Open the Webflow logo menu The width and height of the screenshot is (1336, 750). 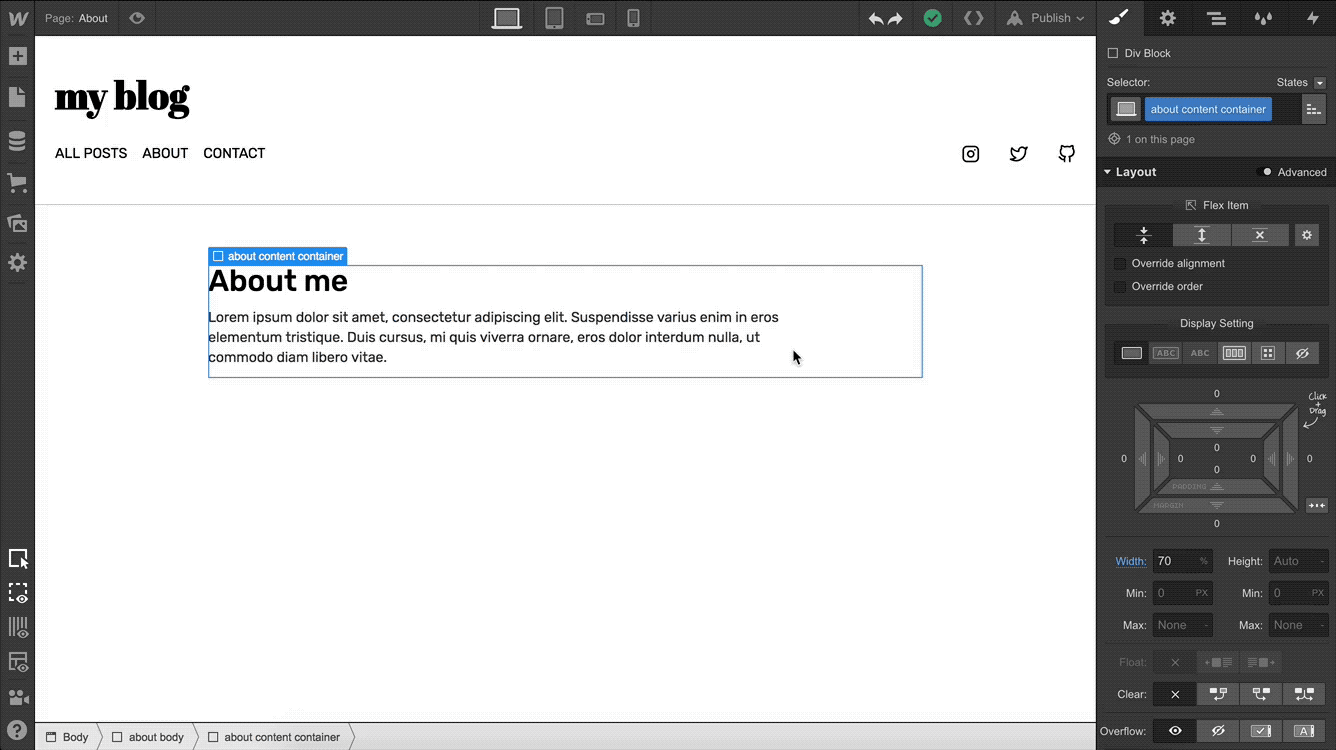(17, 18)
